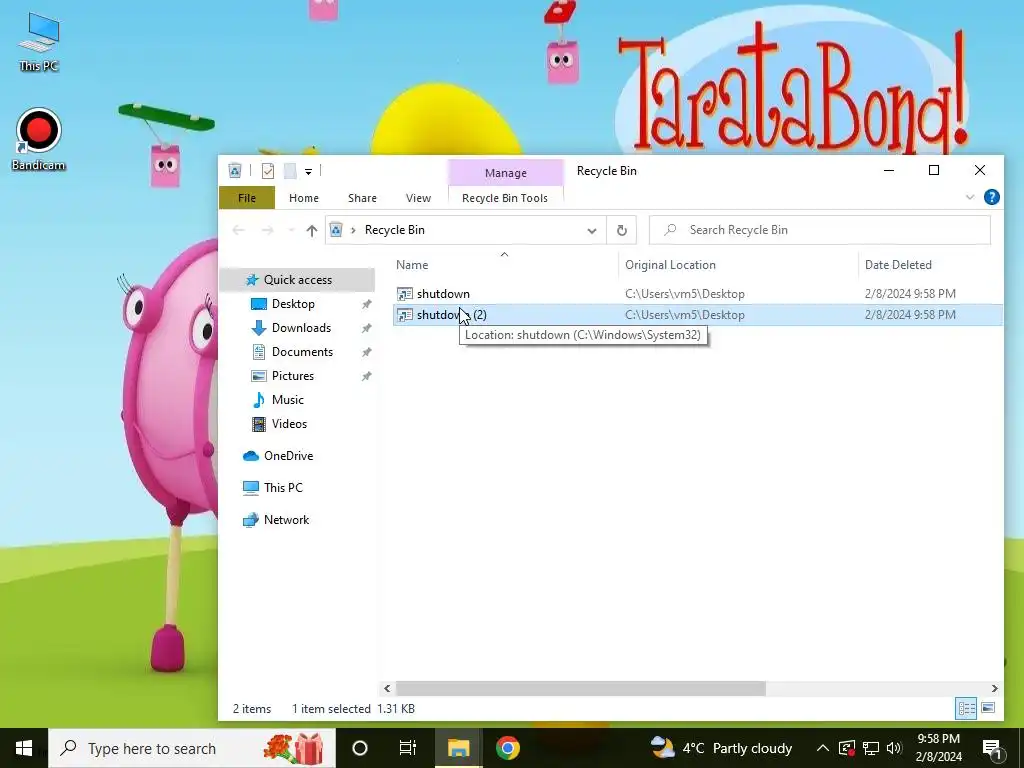Screen dimensions: 1024x768
Task: Open the recent locations dropdown arrow
Action: click(291, 230)
